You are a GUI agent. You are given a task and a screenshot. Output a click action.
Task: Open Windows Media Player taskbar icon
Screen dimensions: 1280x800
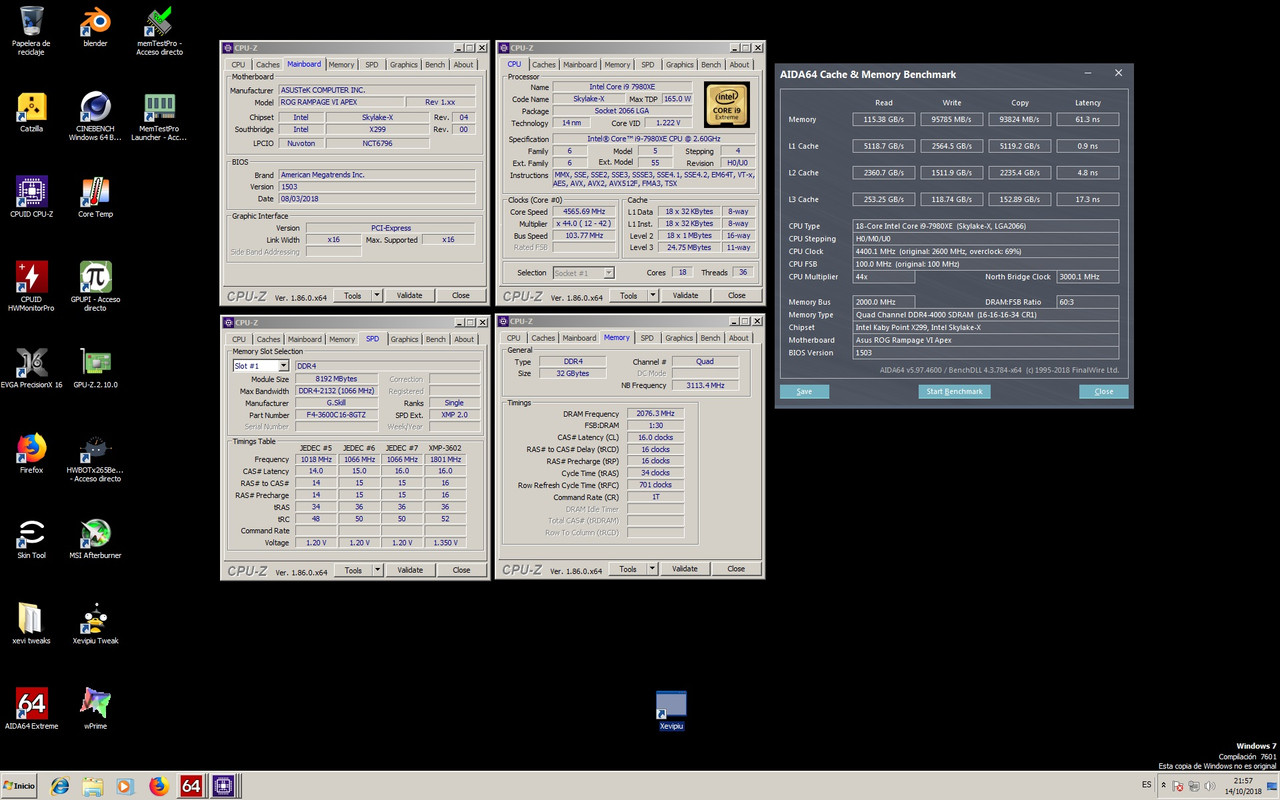(125, 786)
